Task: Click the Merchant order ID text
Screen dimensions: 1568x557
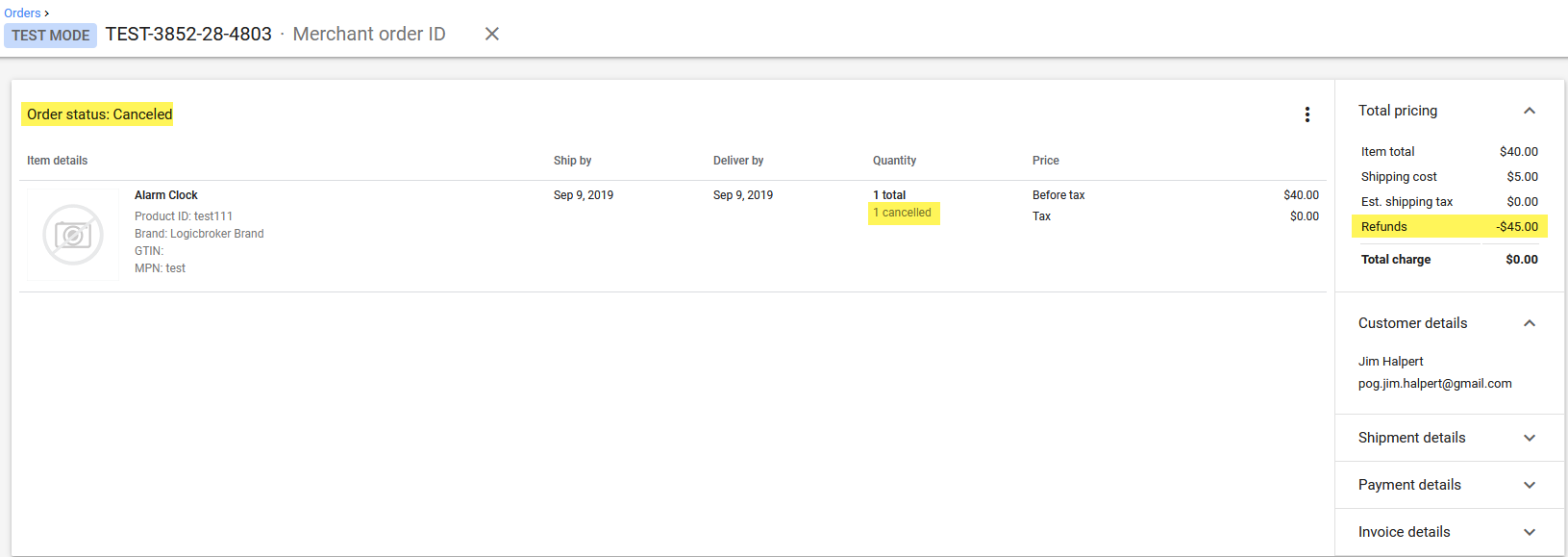Action: tap(369, 35)
